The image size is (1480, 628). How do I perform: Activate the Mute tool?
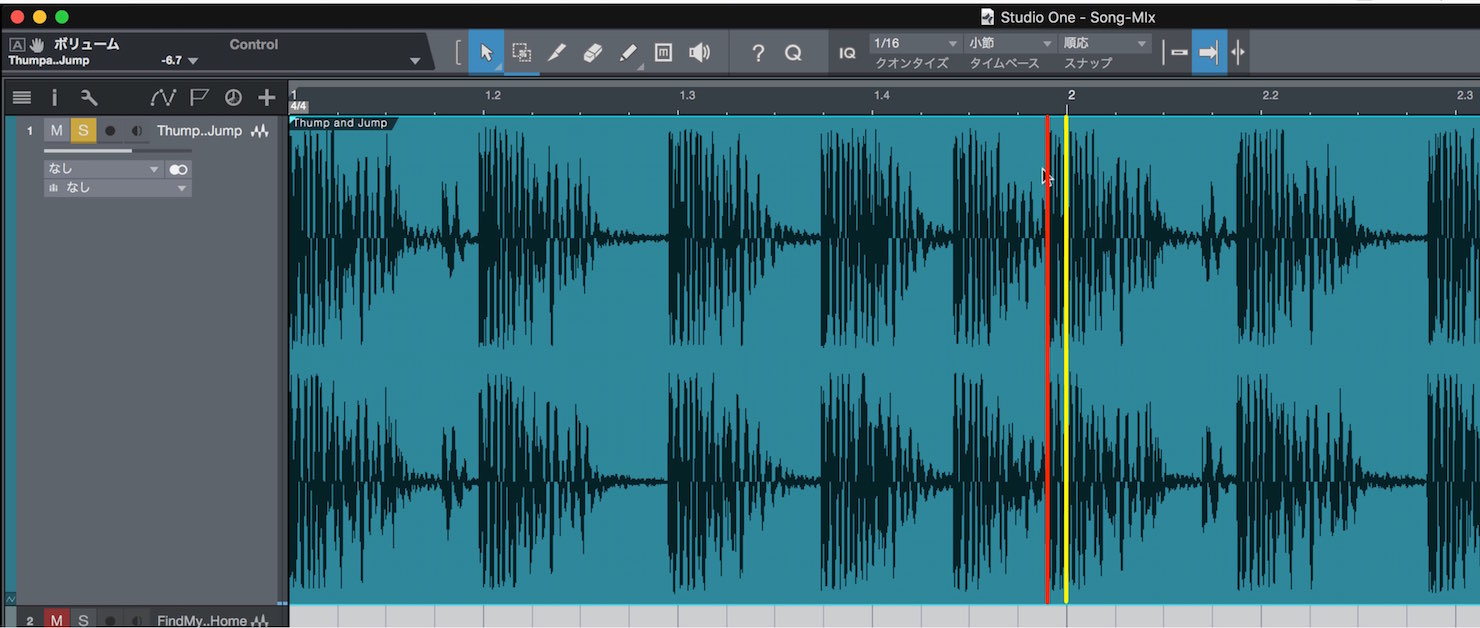coord(663,53)
